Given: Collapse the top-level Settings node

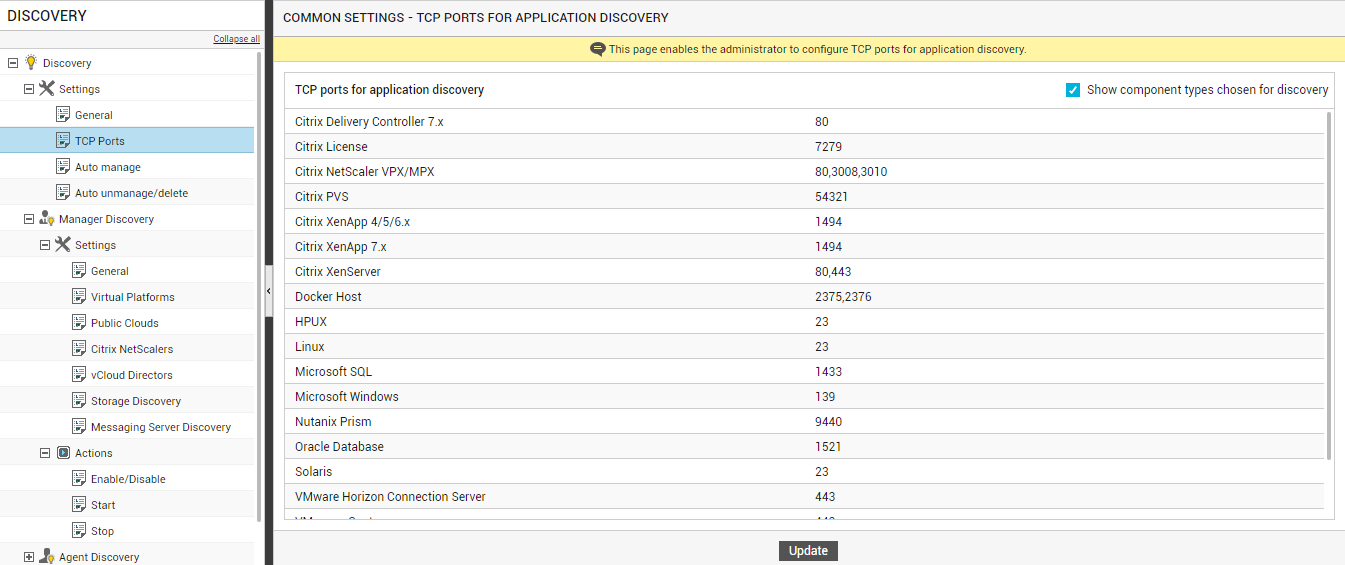Looking at the screenshot, I should (x=29, y=88).
